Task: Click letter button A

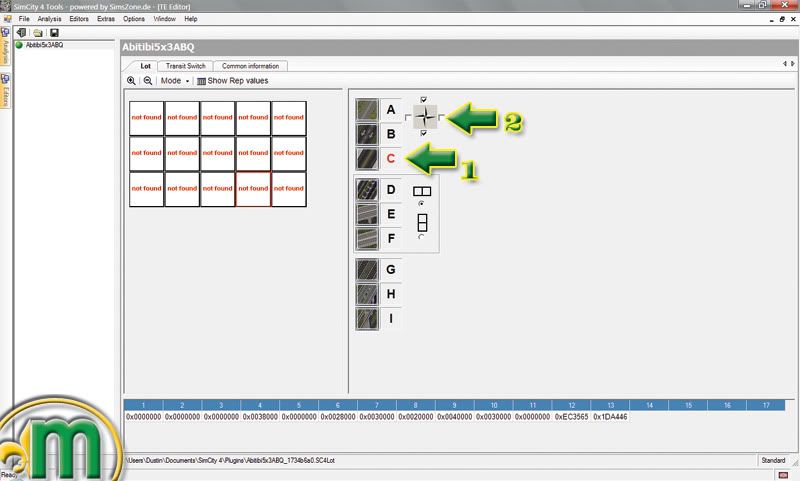Action: [391, 110]
